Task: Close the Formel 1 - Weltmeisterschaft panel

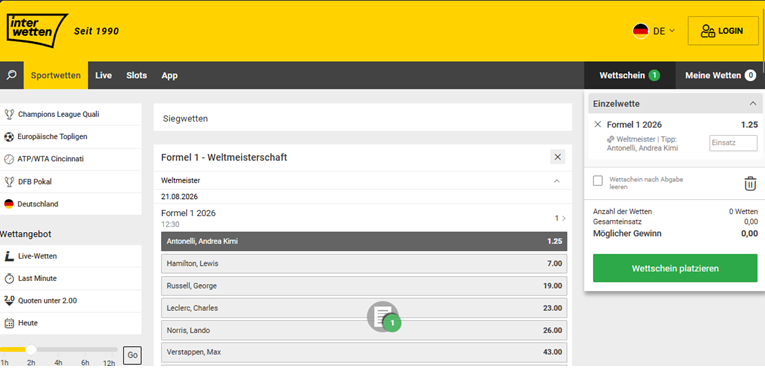Action: [558, 157]
